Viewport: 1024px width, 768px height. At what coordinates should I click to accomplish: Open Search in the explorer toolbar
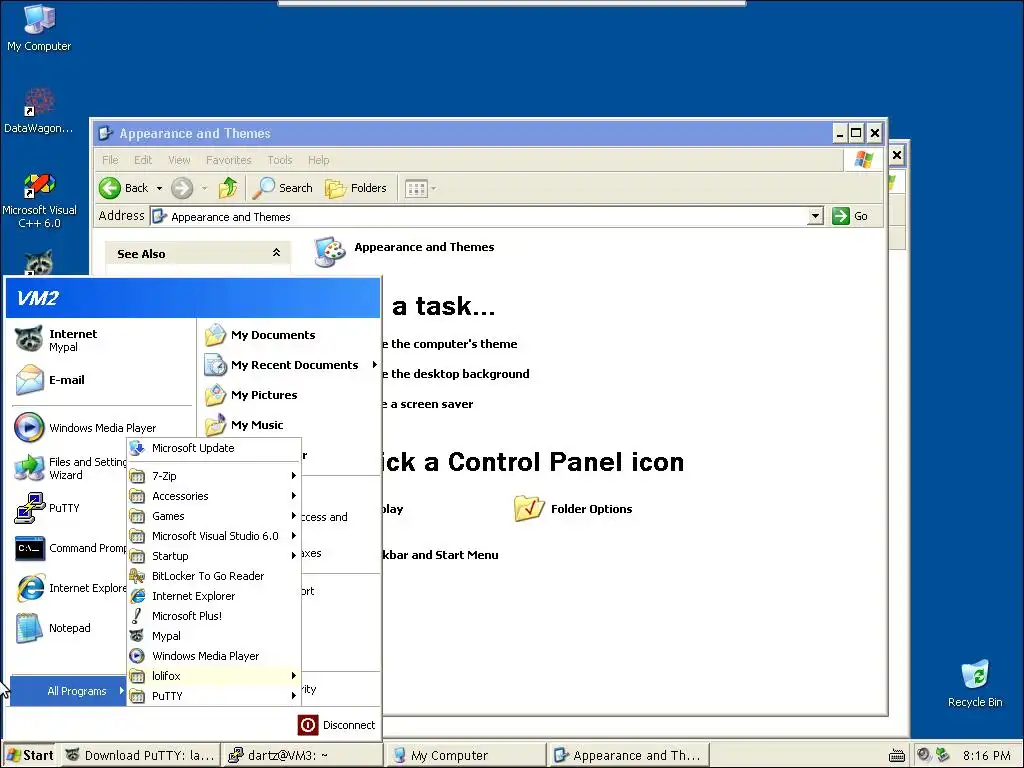pyautogui.click(x=283, y=188)
